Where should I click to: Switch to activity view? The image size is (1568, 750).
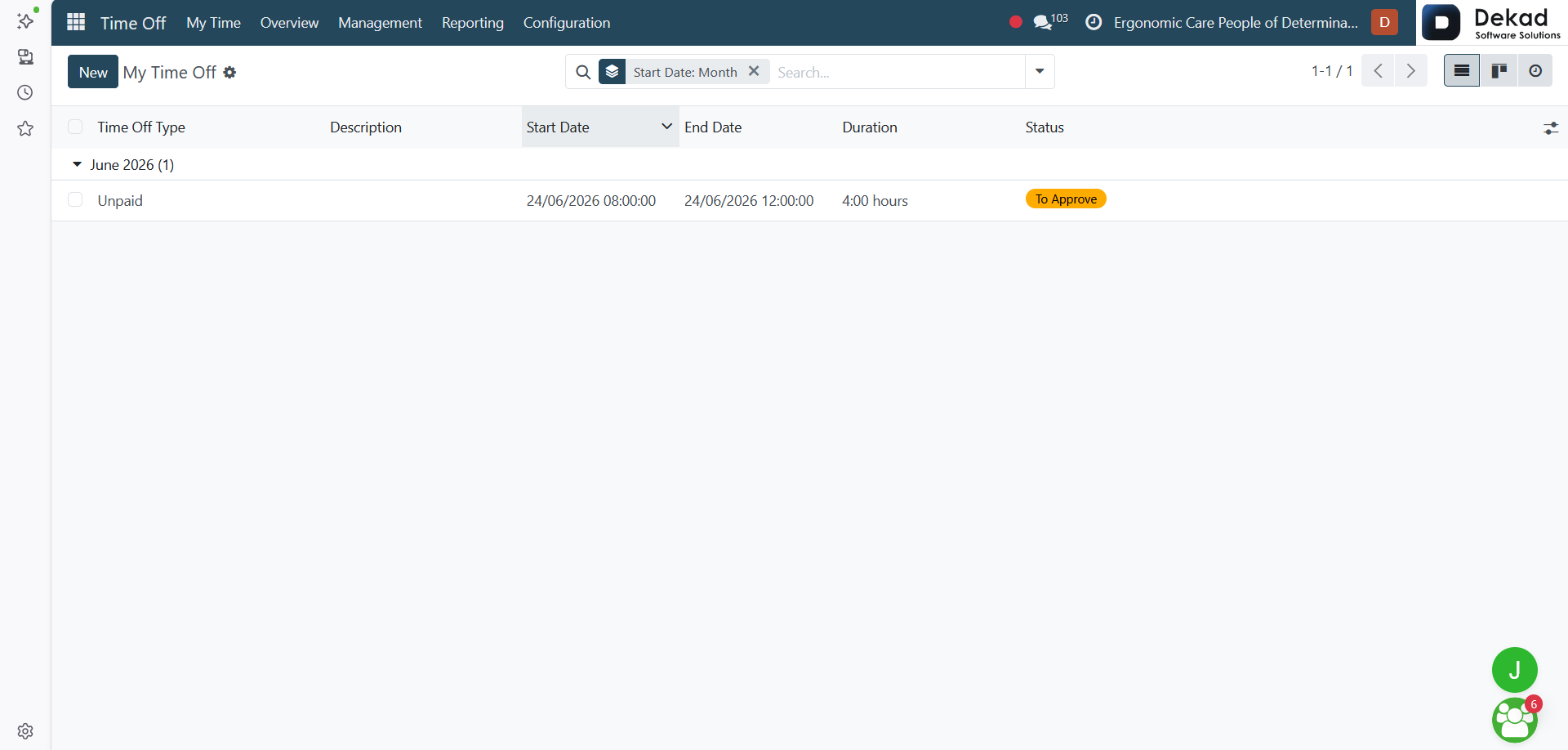[1535, 71]
